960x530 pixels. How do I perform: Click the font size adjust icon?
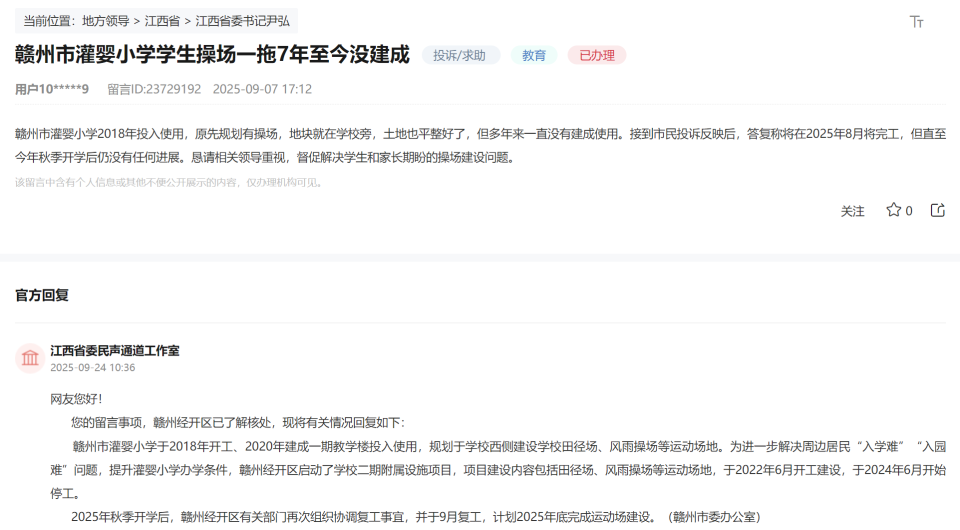916,22
